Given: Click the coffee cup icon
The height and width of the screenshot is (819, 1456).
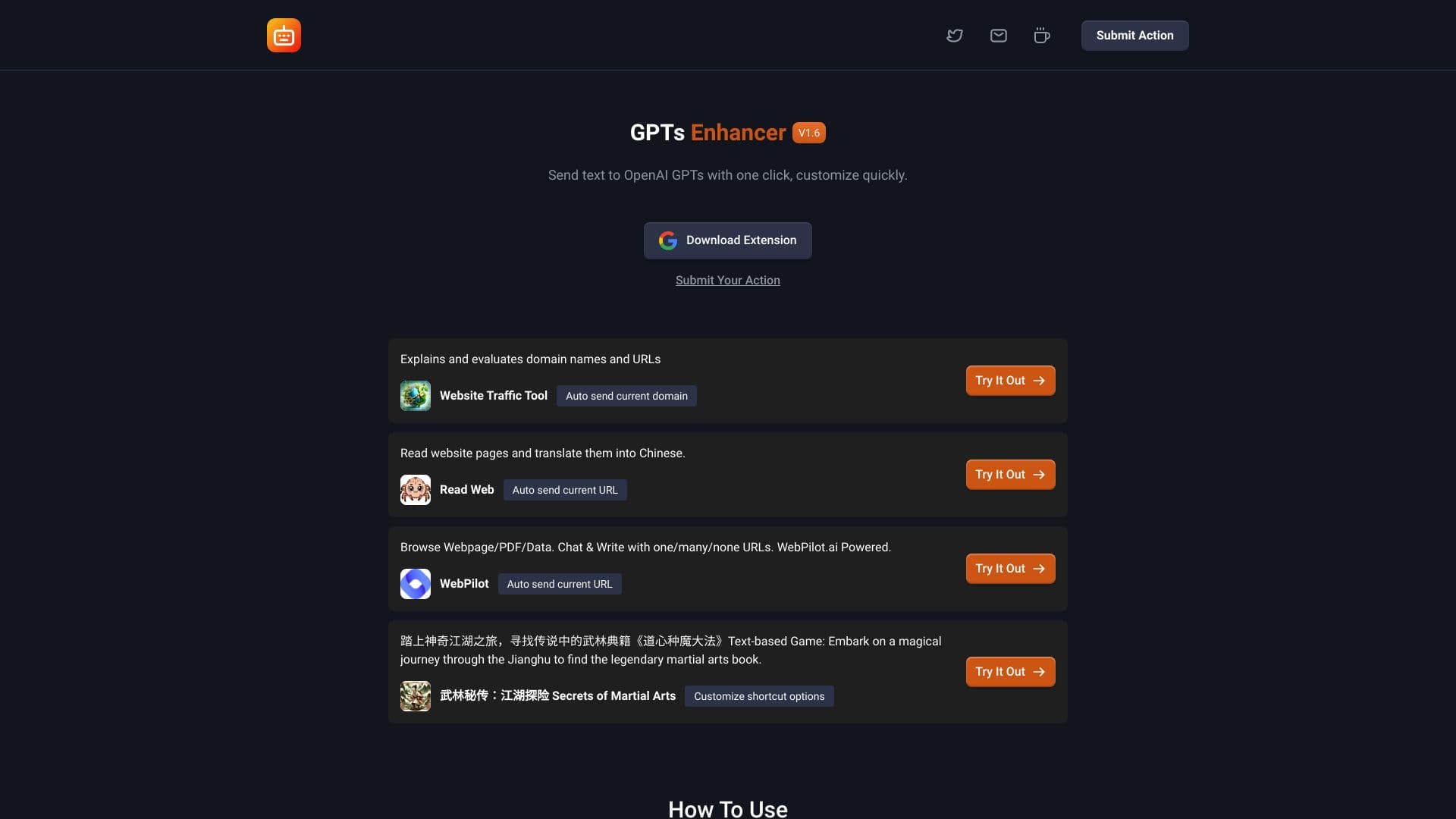Looking at the screenshot, I should 1042,36.
